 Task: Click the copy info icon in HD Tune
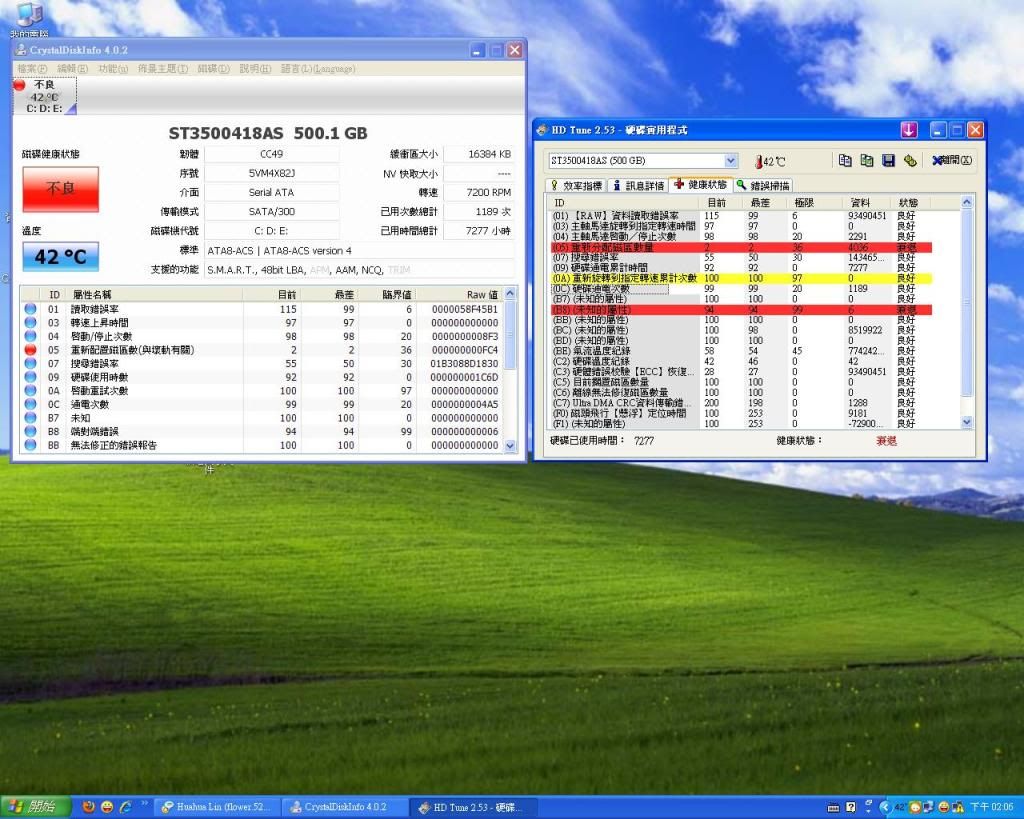click(x=845, y=160)
